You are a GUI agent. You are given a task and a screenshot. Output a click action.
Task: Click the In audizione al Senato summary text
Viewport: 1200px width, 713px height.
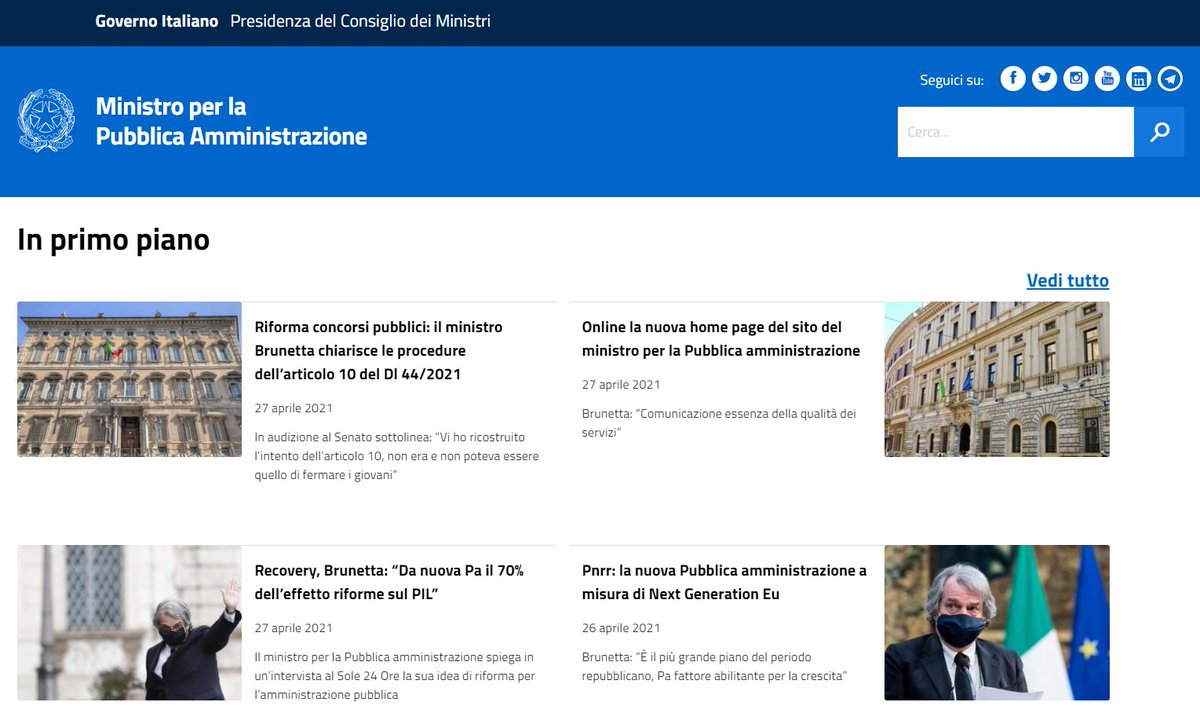pos(396,456)
